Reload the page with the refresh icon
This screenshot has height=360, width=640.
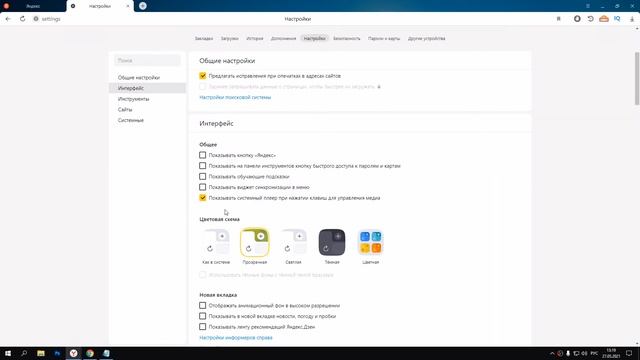[x=22, y=19]
